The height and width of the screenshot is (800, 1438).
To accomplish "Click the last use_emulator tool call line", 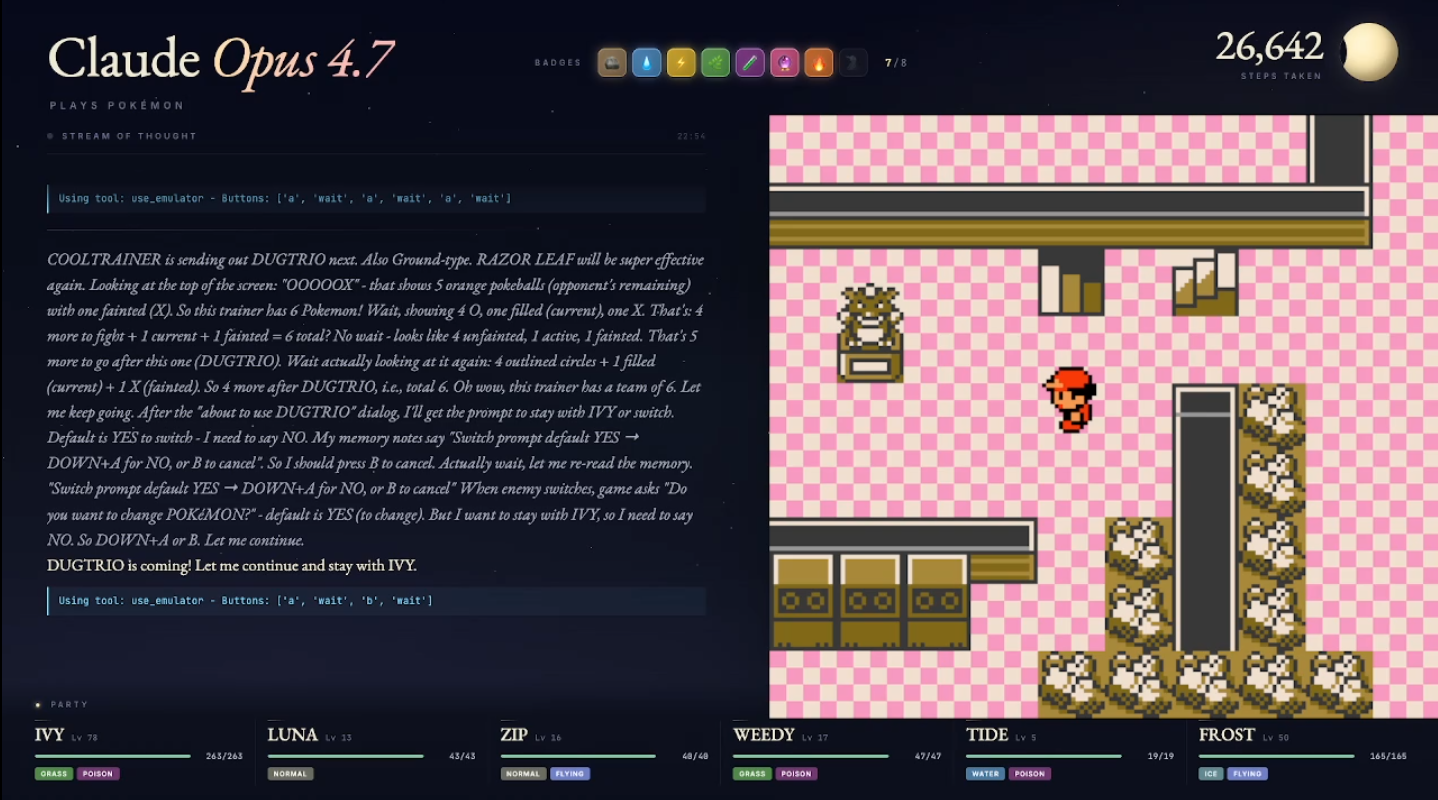I will click(x=377, y=601).
